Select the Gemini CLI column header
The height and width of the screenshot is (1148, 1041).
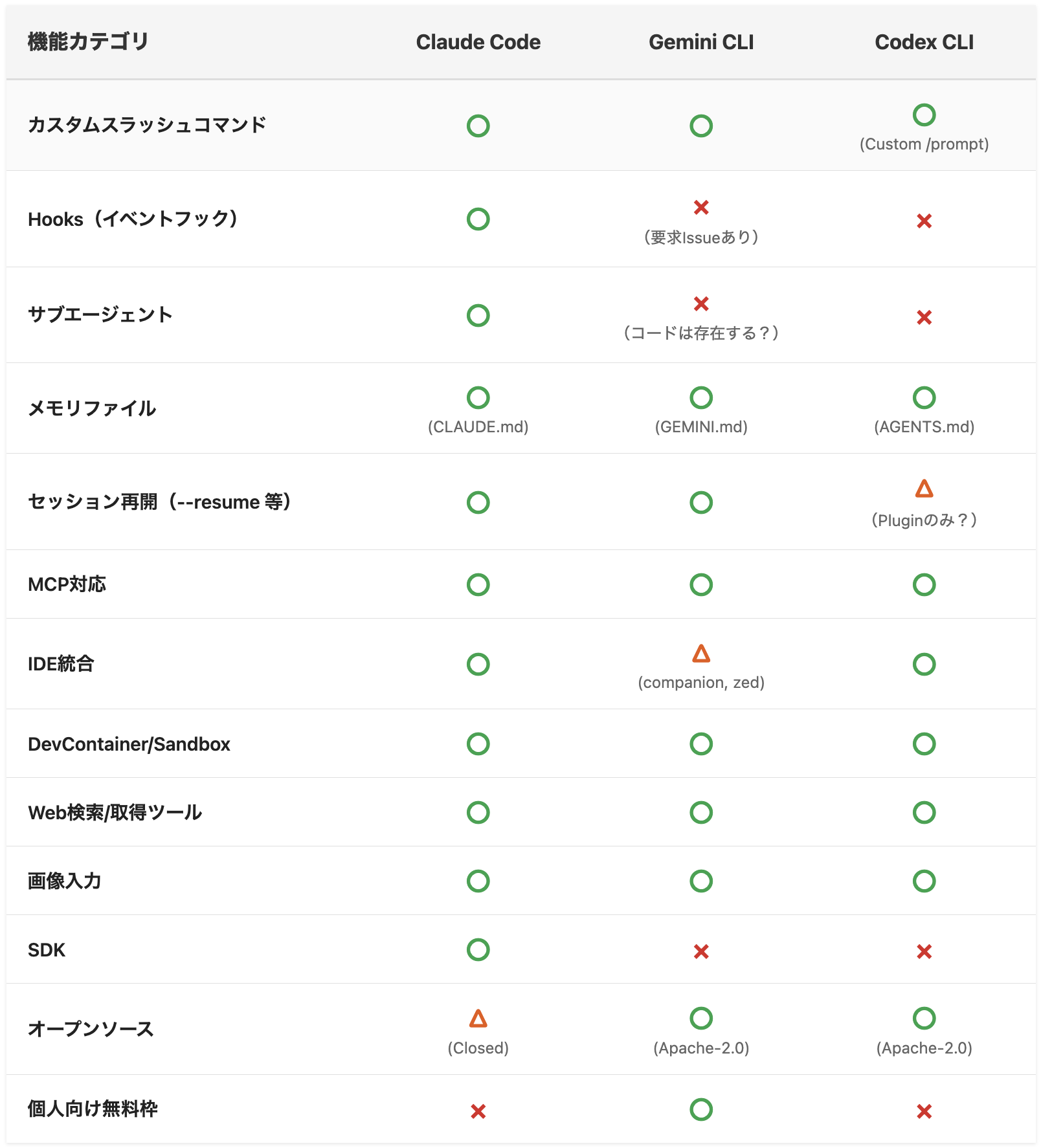click(x=700, y=42)
